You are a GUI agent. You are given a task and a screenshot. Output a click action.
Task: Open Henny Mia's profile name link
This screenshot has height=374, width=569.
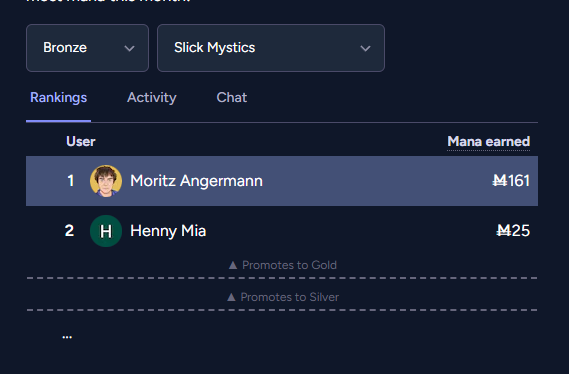pyautogui.click(x=168, y=231)
